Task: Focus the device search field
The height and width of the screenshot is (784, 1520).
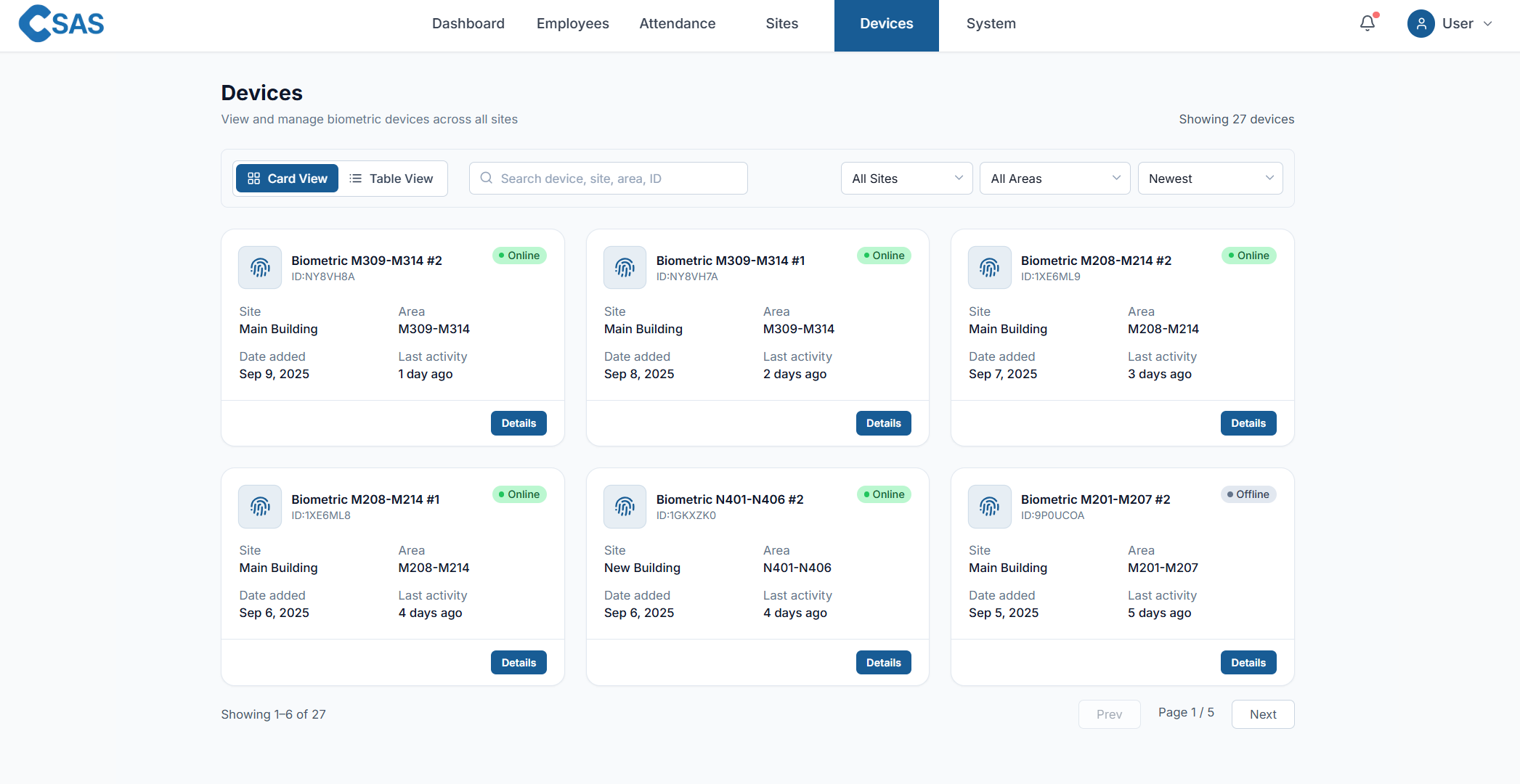Action: [x=617, y=179]
